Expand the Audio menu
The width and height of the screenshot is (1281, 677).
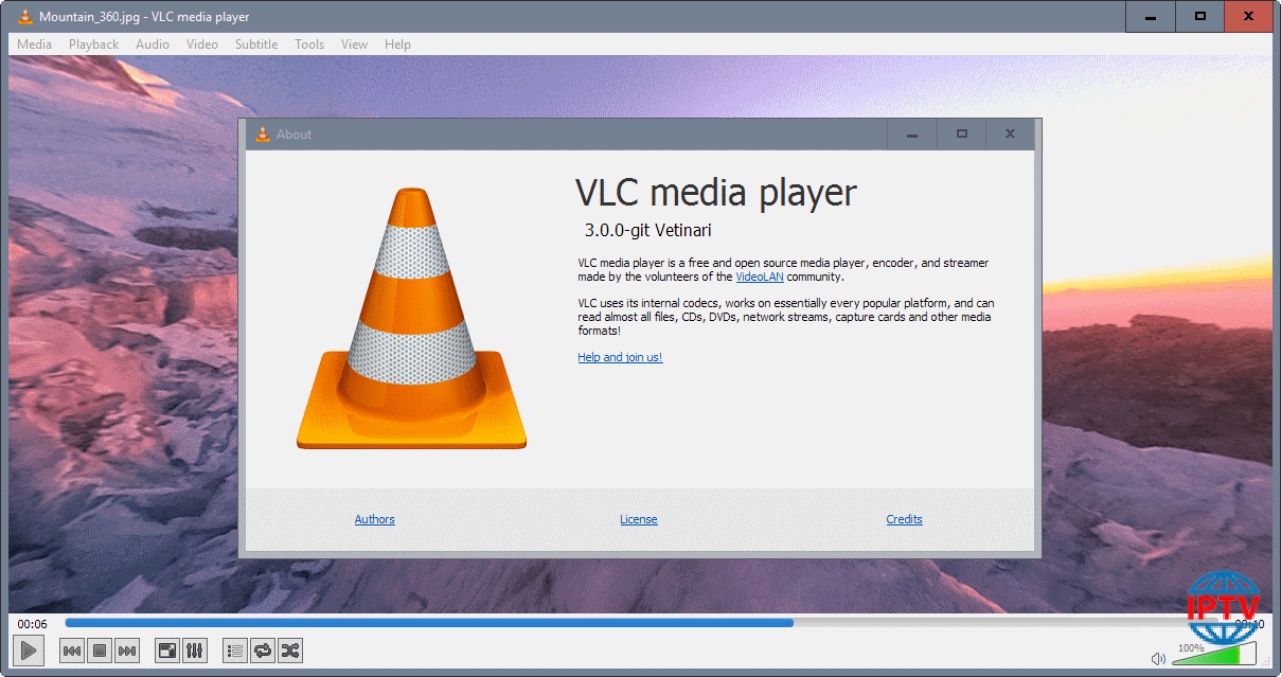pos(152,44)
